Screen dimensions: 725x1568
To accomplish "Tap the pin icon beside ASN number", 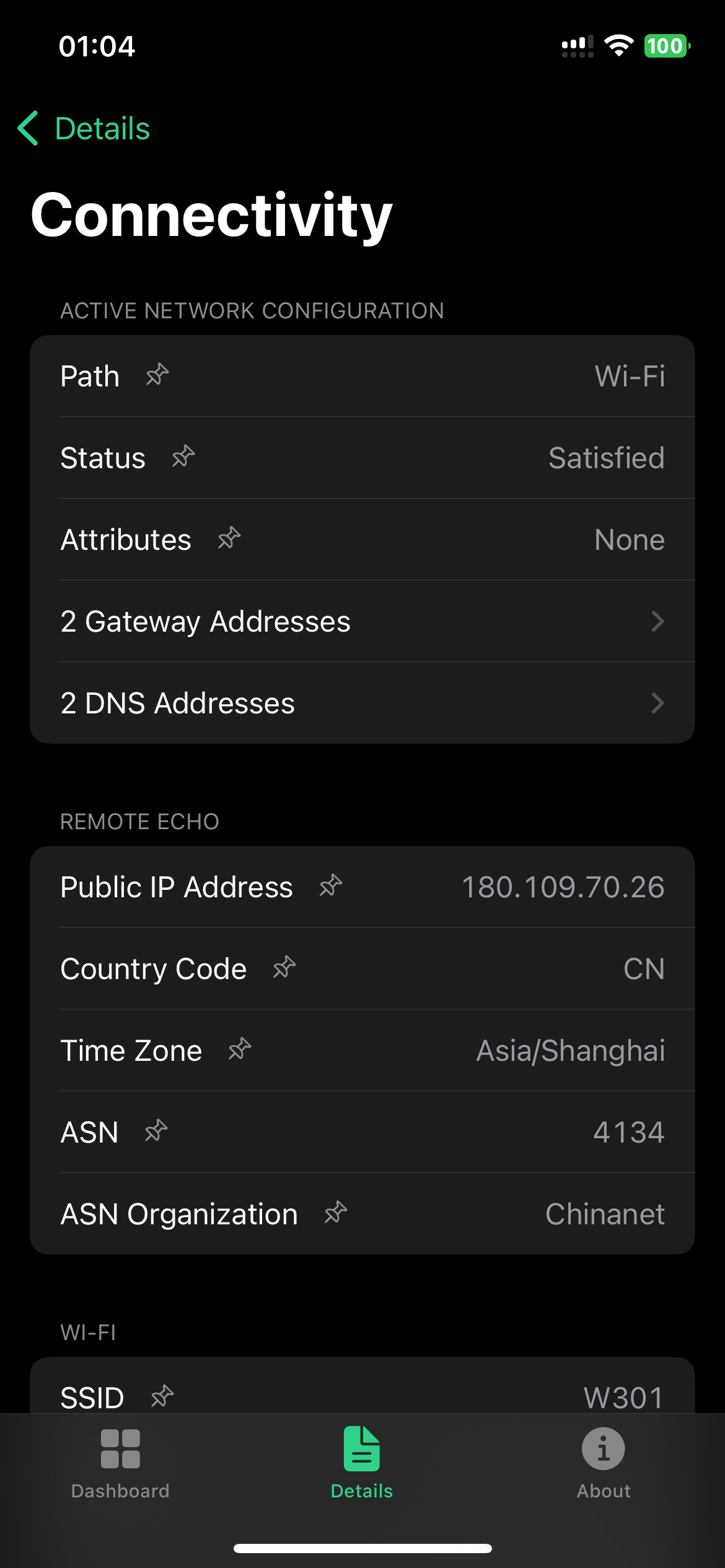I will 156,1131.
